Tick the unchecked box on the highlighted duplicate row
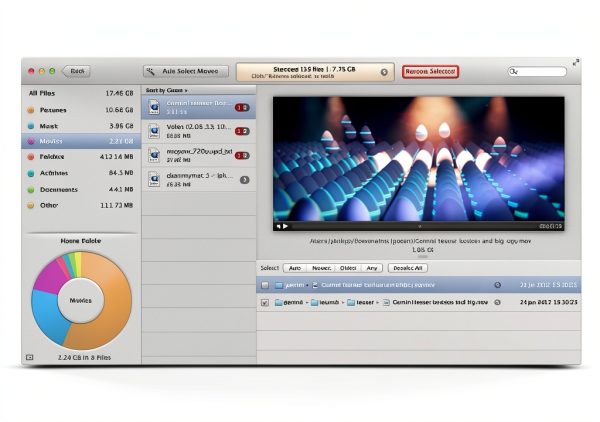 [x=264, y=285]
